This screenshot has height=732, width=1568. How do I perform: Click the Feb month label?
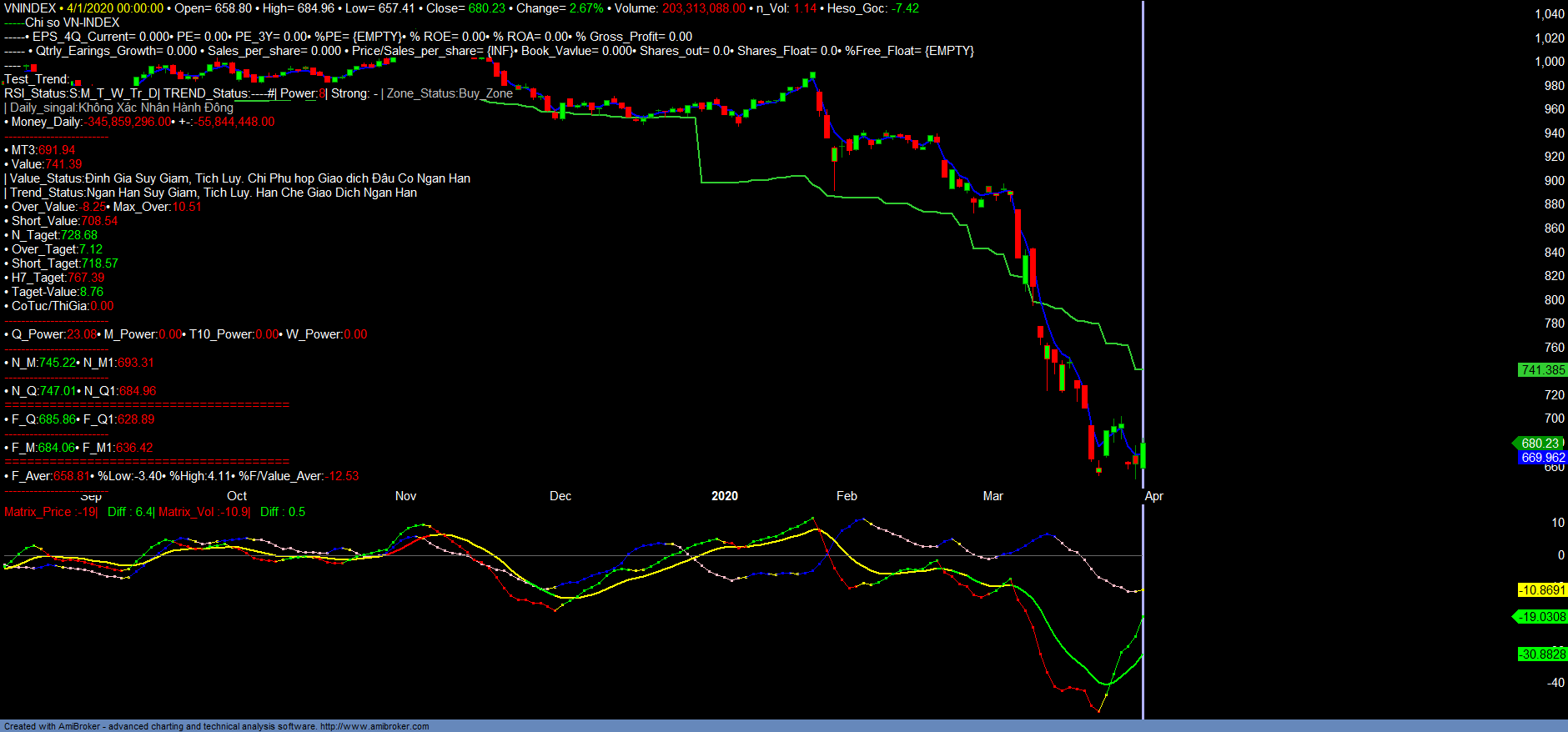tap(847, 496)
